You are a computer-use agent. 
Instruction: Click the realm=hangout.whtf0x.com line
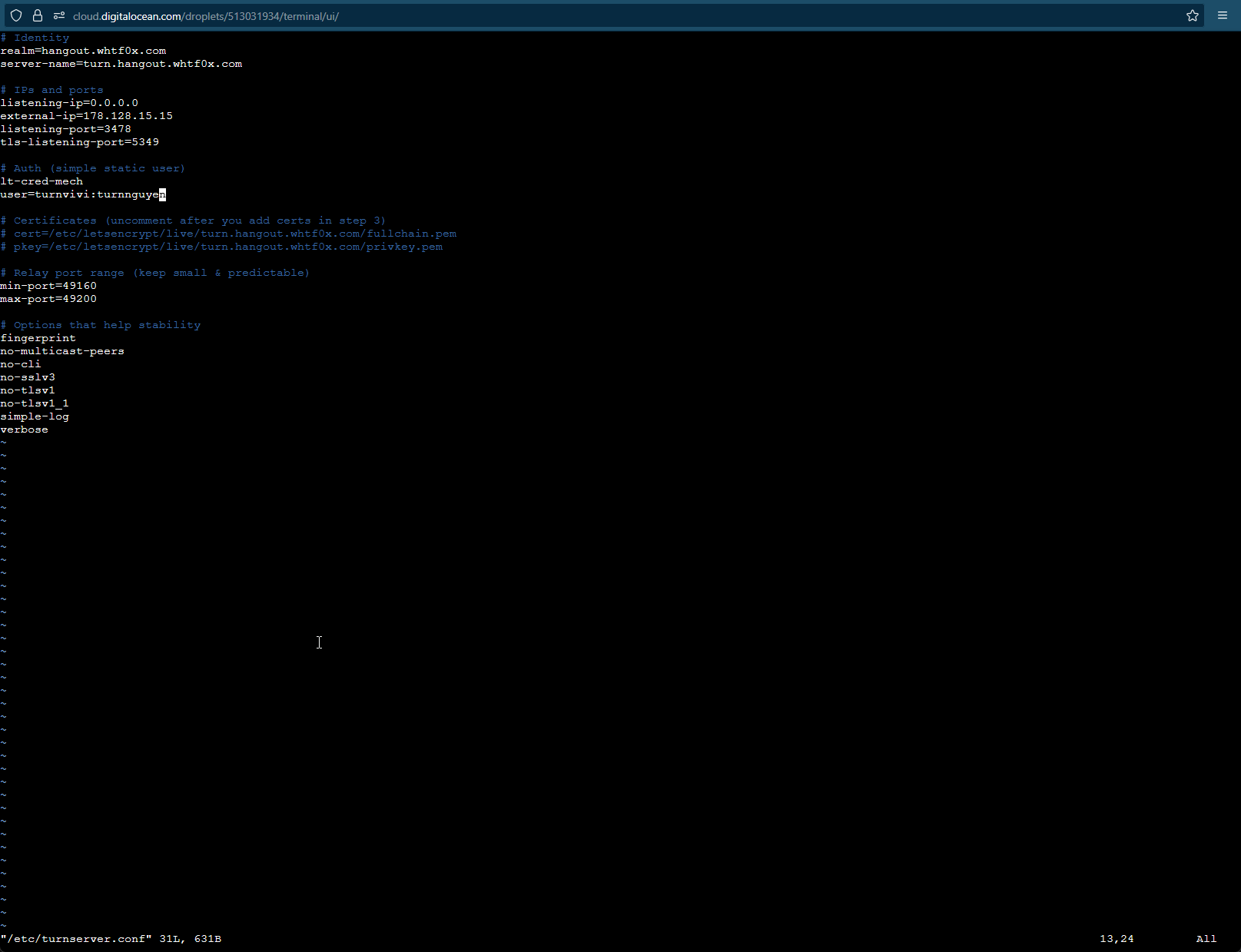click(83, 51)
